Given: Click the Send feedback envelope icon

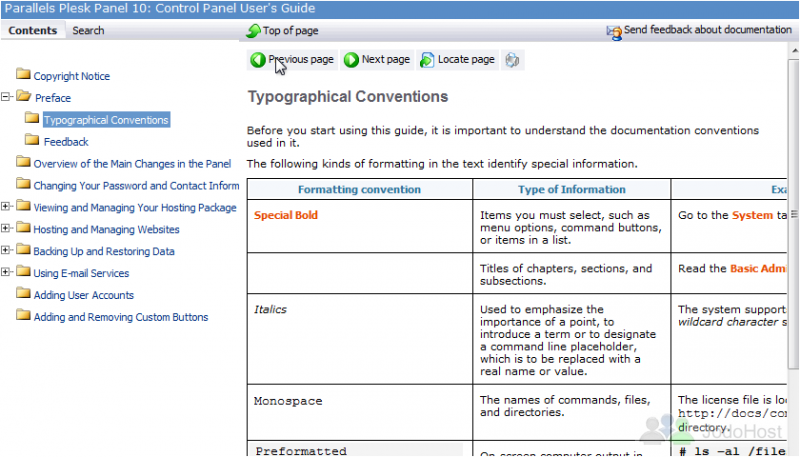Looking at the screenshot, I should [614, 33].
